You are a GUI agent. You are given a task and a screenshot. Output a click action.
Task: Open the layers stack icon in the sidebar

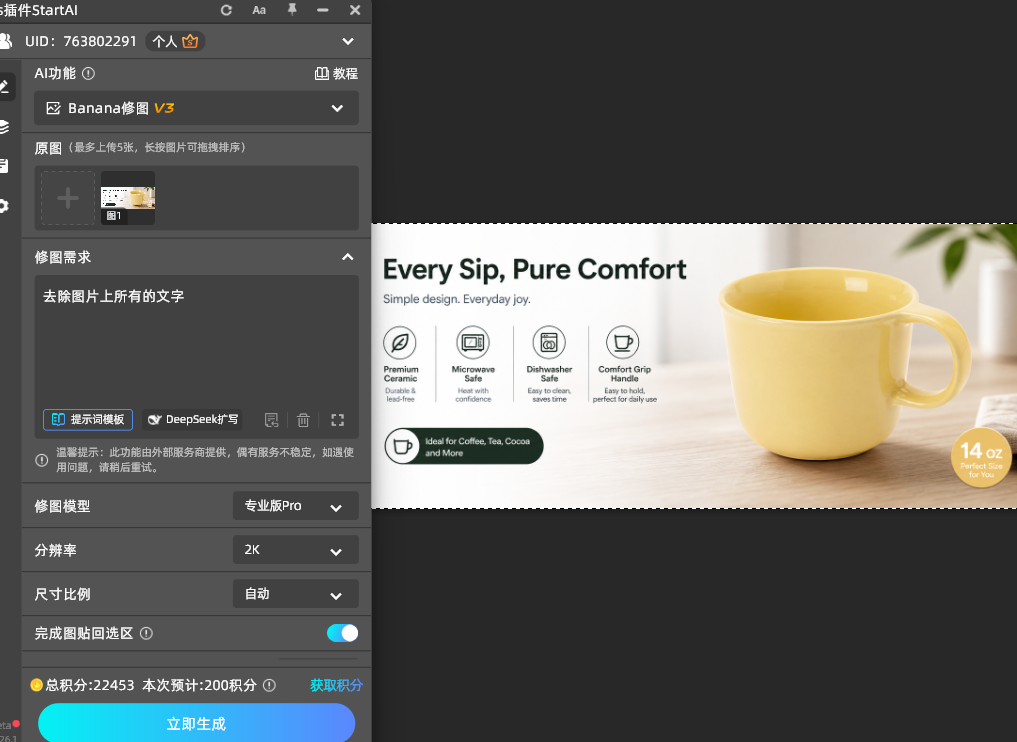pyautogui.click(x=5, y=126)
